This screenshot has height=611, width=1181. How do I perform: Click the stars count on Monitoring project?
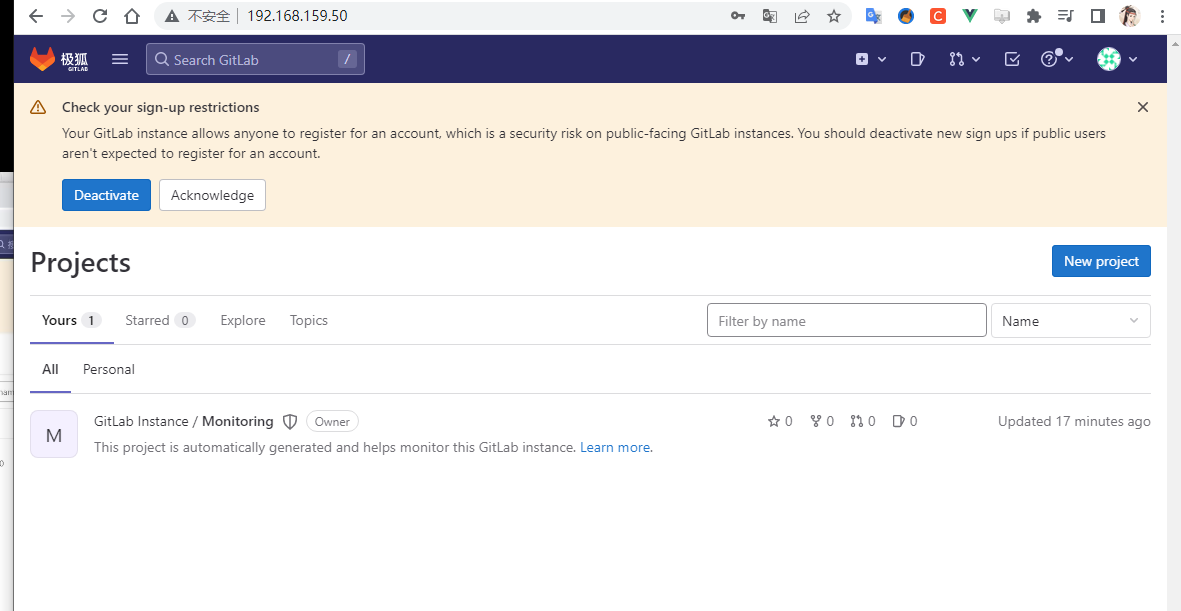pos(780,422)
